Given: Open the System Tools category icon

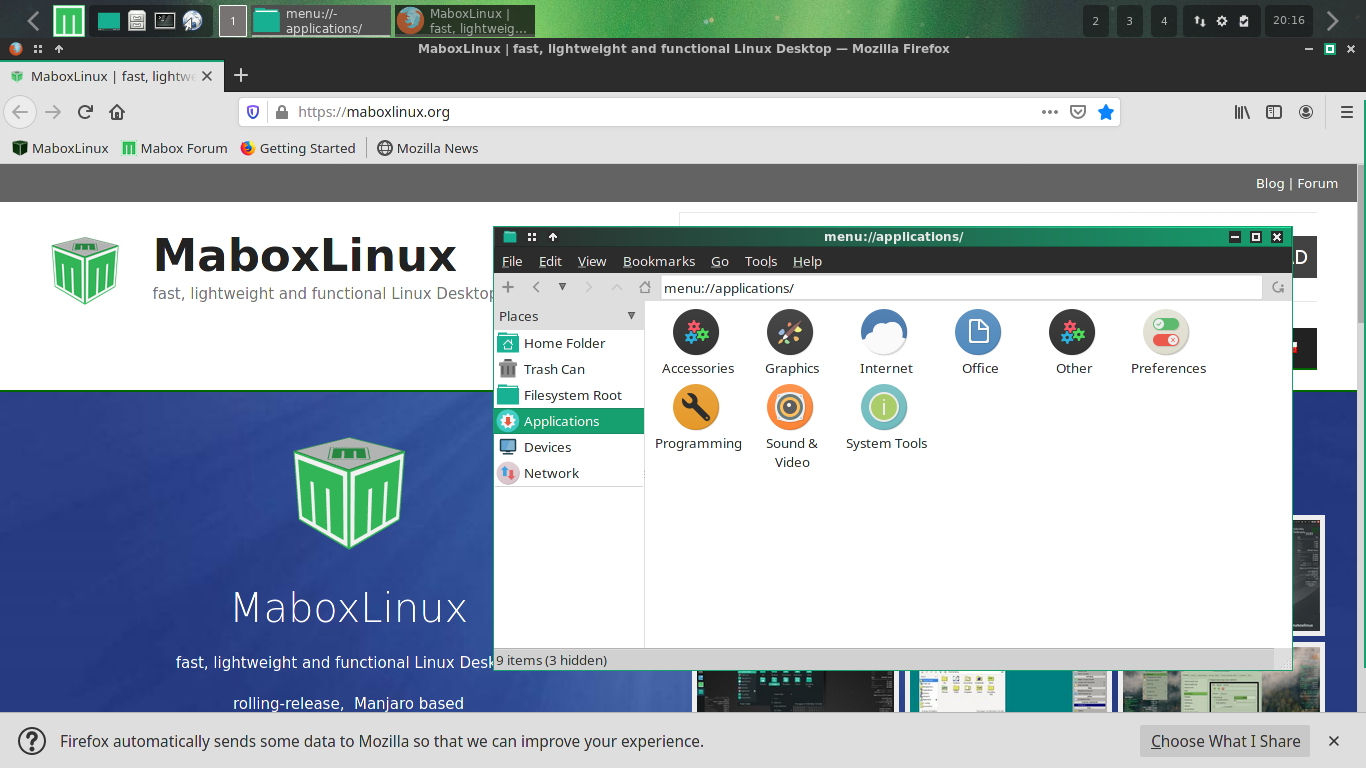Looking at the screenshot, I should point(884,407).
